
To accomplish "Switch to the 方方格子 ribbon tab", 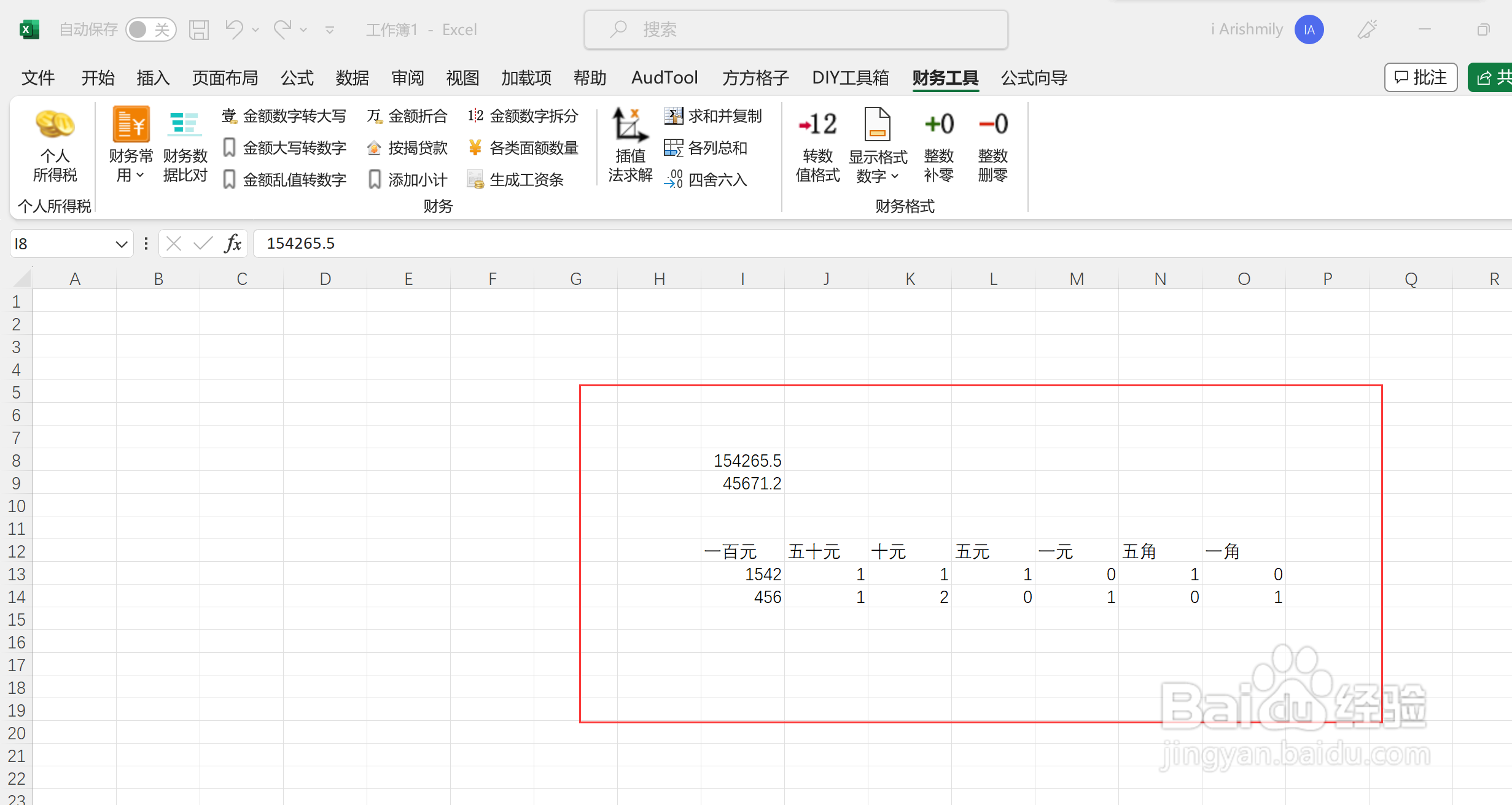I will coord(755,78).
